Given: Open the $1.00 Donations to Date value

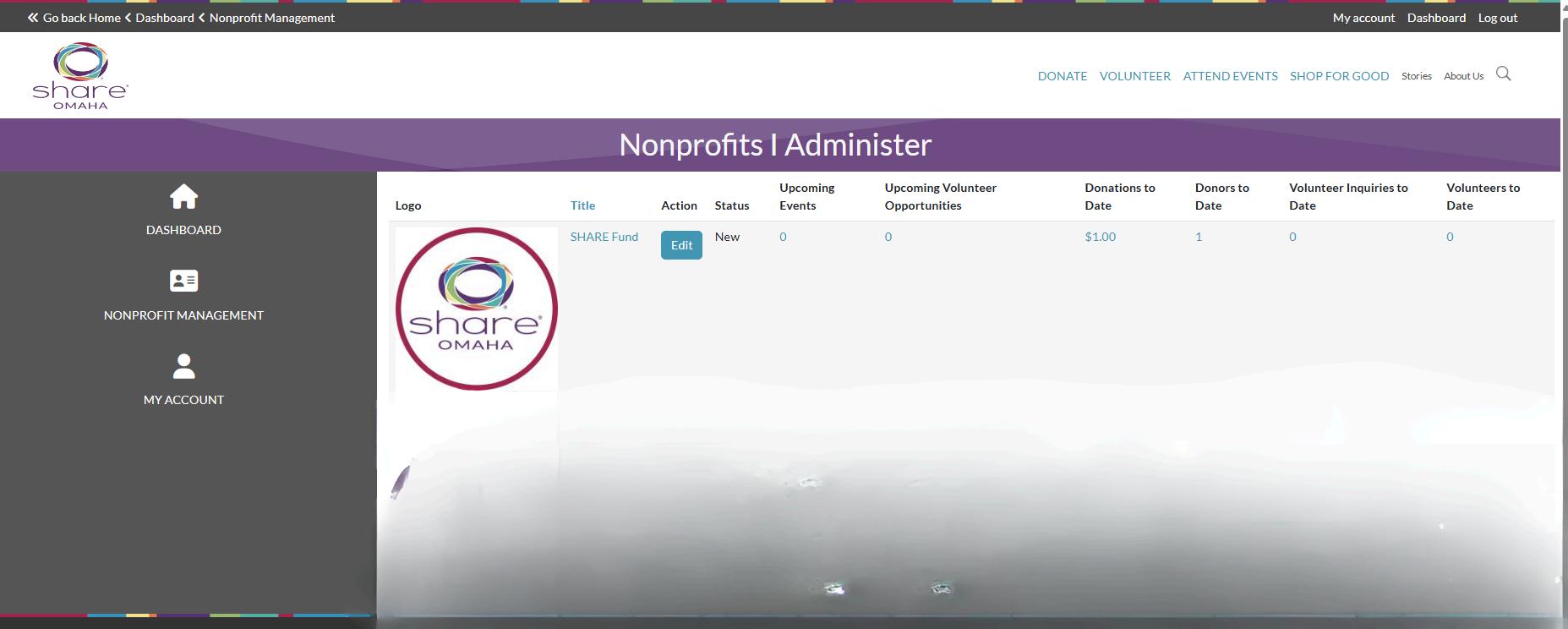Looking at the screenshot, I should click(1101, 237).
